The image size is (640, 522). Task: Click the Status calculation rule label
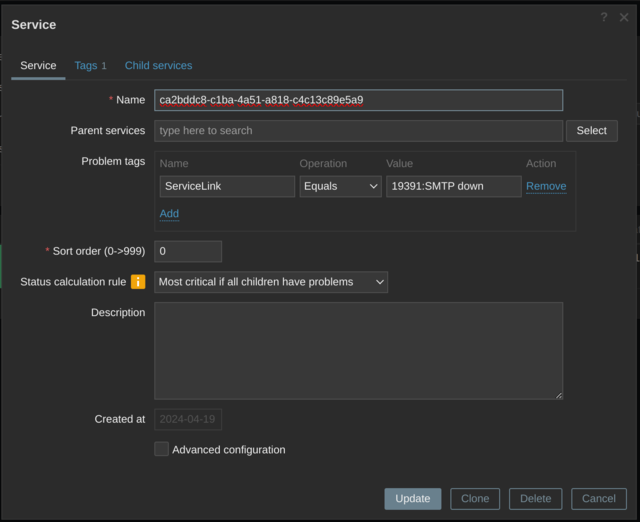73,282
